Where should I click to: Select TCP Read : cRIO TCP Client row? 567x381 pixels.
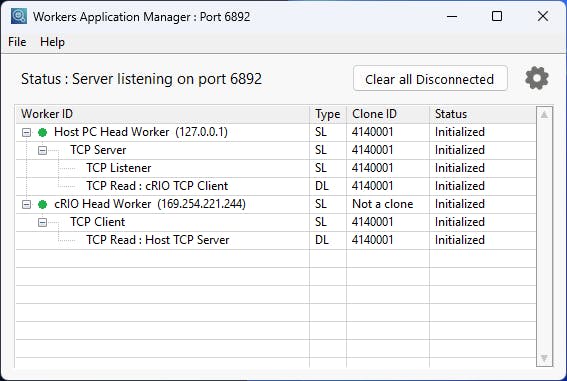click(x=276, y=186)
